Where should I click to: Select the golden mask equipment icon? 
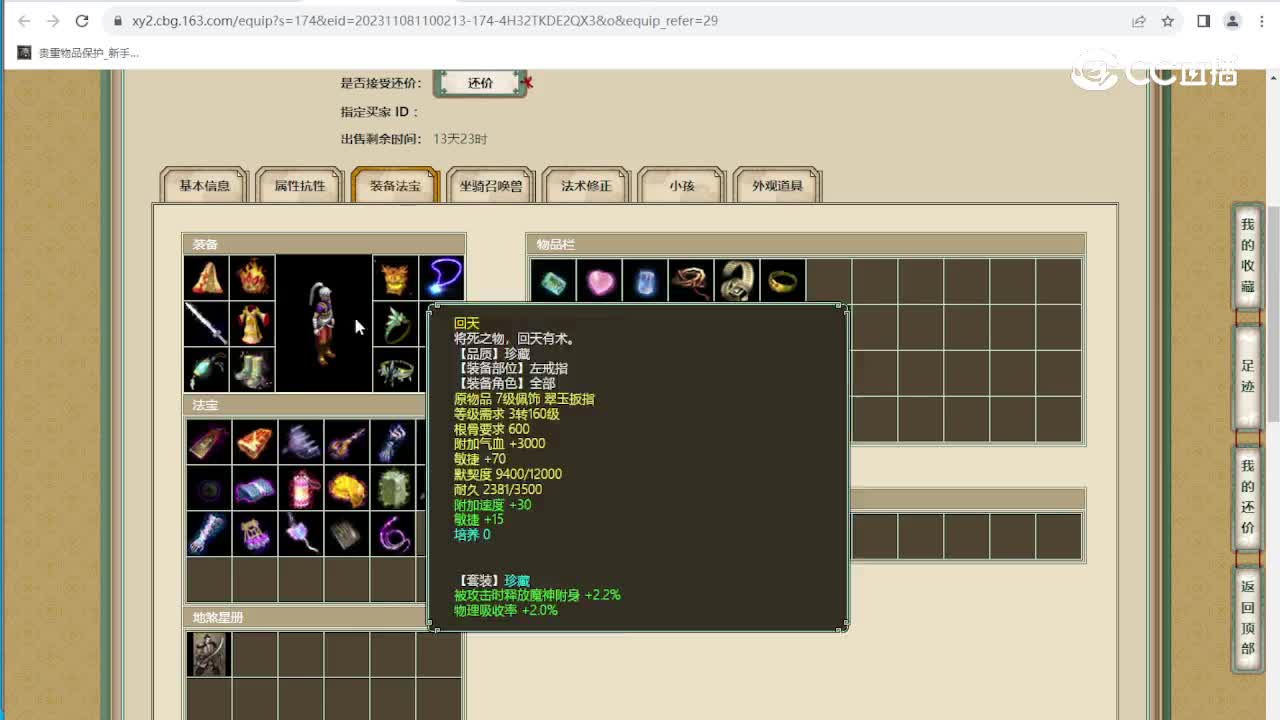pos(396,278)
